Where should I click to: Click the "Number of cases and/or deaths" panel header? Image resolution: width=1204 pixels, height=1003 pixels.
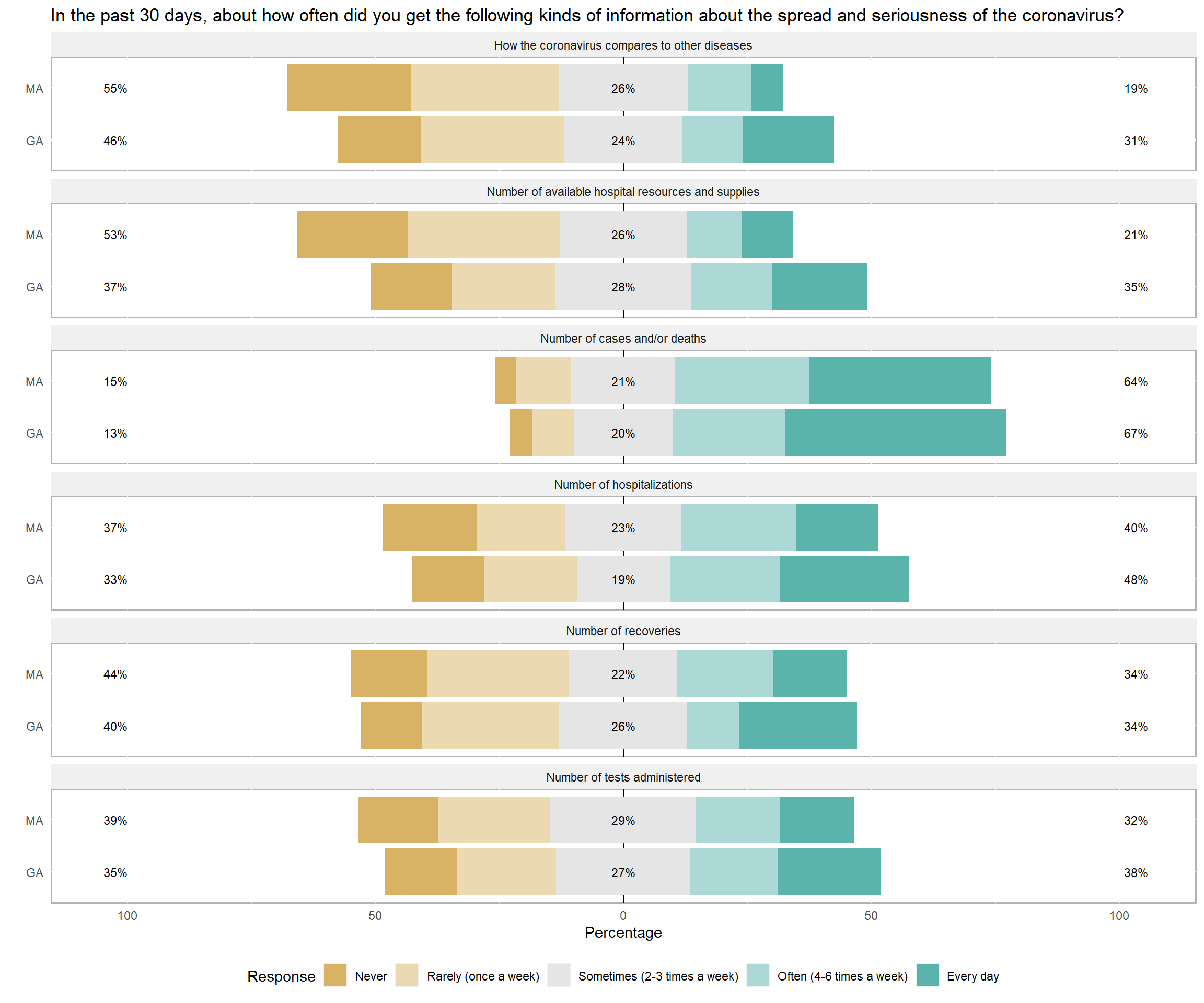click(x=622, y=338)
